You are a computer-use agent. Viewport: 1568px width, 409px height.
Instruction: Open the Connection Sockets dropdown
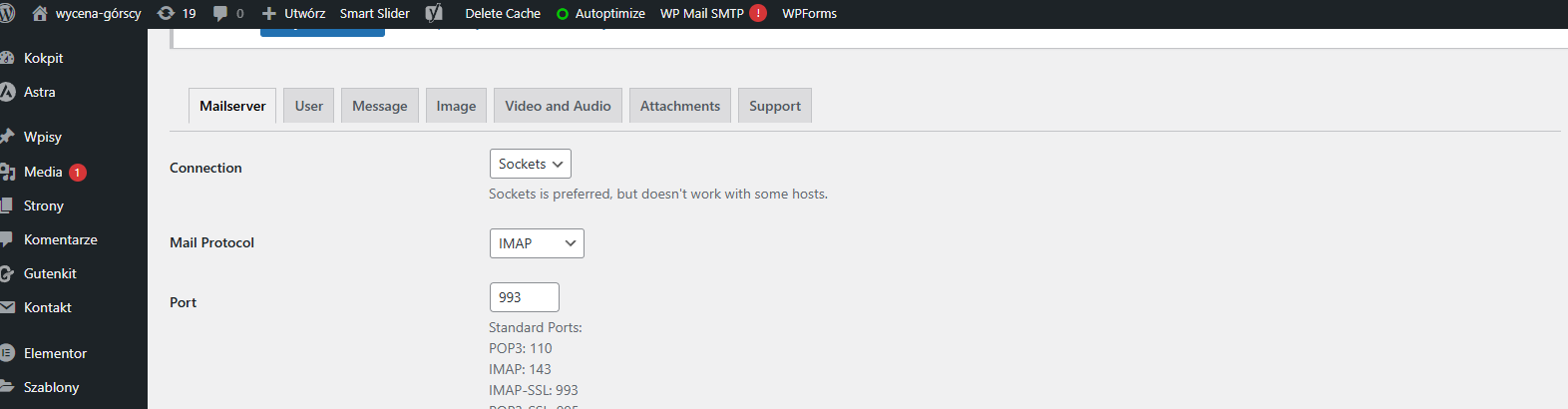click(530, 164)
